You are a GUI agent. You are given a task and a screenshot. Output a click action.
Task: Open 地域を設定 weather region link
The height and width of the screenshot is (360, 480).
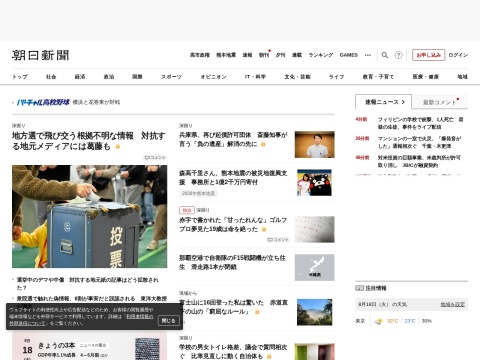pyautogui.click(x=452, y=304)
